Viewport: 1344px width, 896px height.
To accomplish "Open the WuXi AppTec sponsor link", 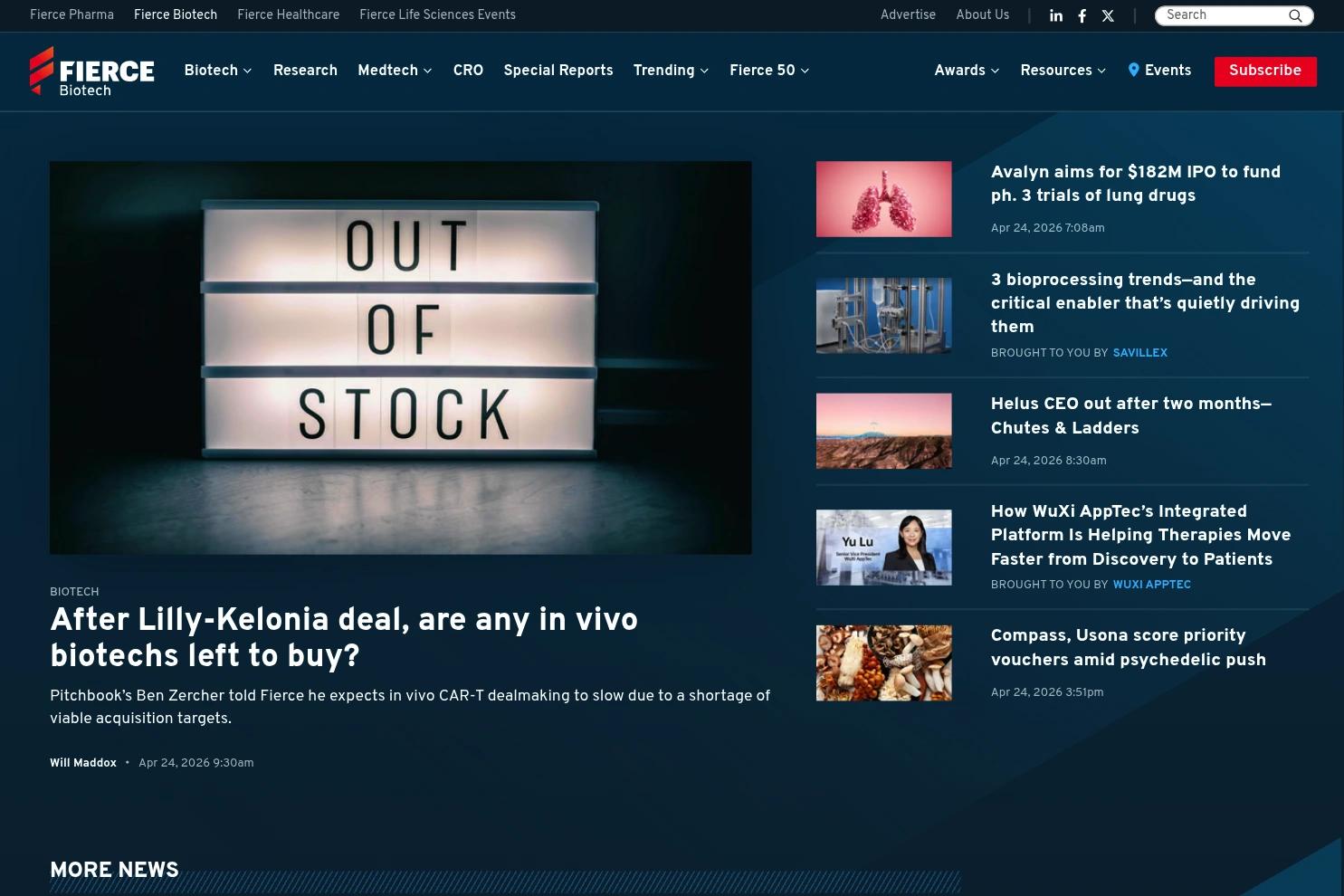I will pyautogui.click(x=1151, y=585).
